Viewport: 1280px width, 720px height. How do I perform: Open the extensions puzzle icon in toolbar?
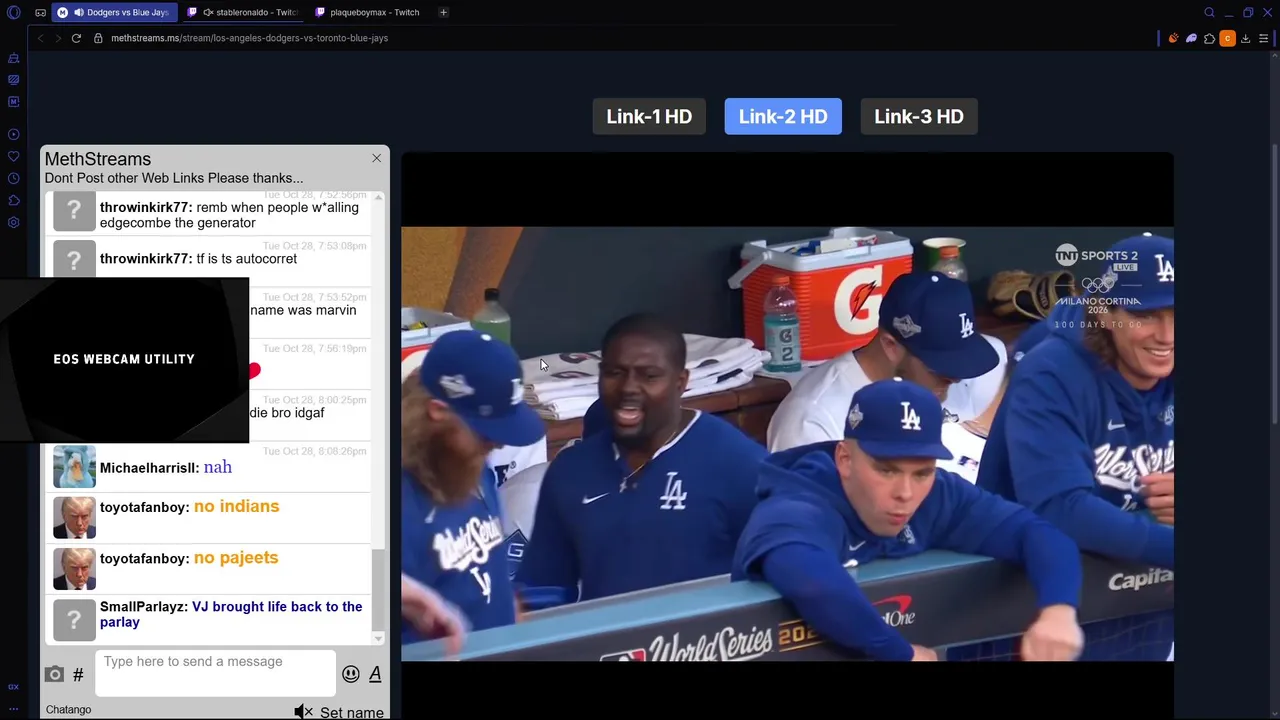tap(1209, 38)
